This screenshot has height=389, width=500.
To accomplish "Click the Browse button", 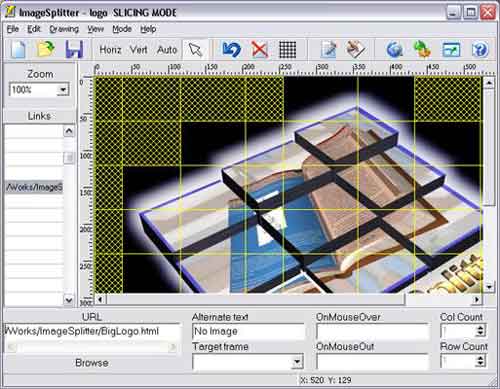I will [92, 363].
